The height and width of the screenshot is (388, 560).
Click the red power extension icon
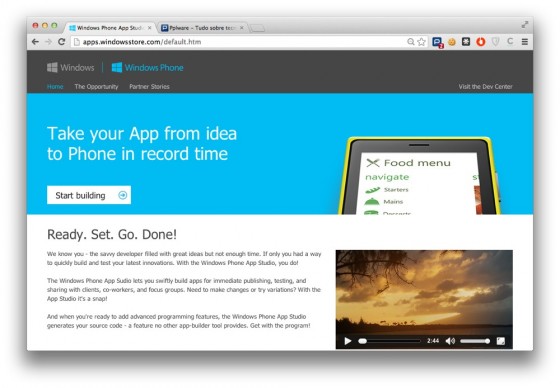coord(481,42)
